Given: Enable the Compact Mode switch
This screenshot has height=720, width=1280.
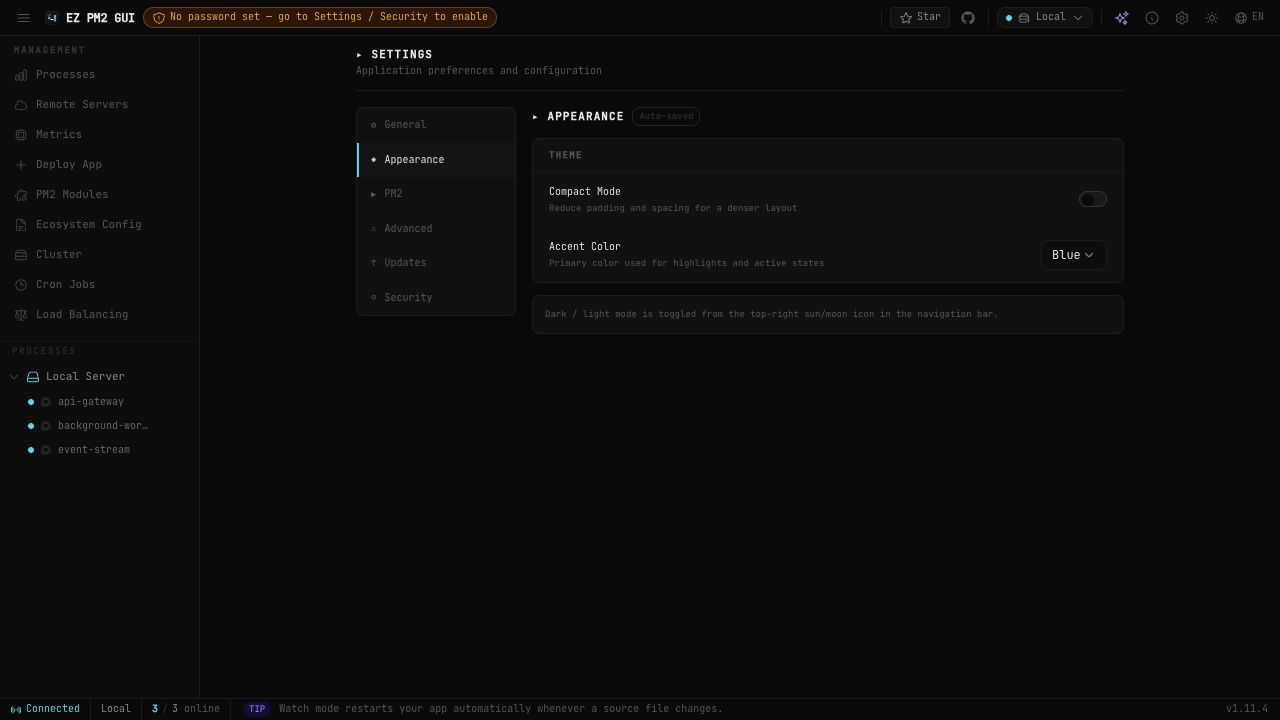Looking at the screenshot, I should coord(1093,199).
